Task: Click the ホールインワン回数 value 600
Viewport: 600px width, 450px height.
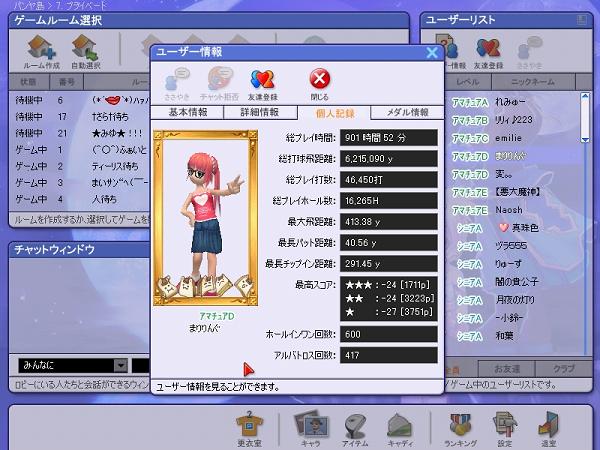Action: [389, 334]
